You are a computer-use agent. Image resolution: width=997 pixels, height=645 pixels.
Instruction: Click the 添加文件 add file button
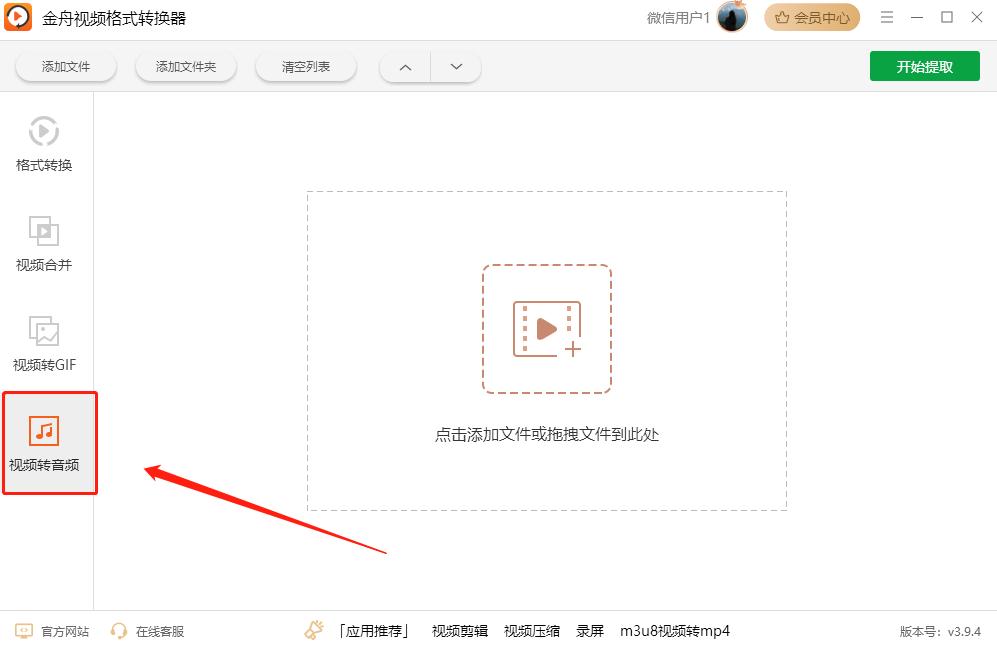[x=66, y=65]
